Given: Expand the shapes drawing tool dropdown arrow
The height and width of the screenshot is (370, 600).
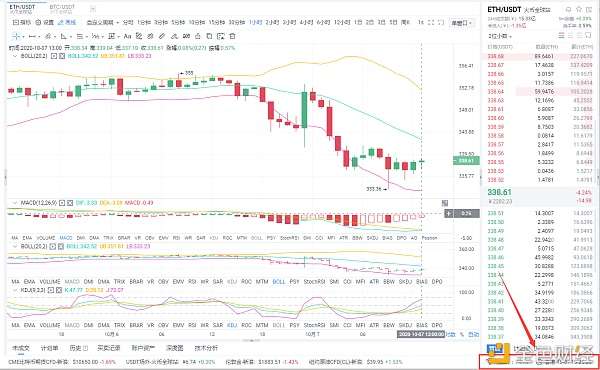Looking at the screenshot, I should click(70, 37).
